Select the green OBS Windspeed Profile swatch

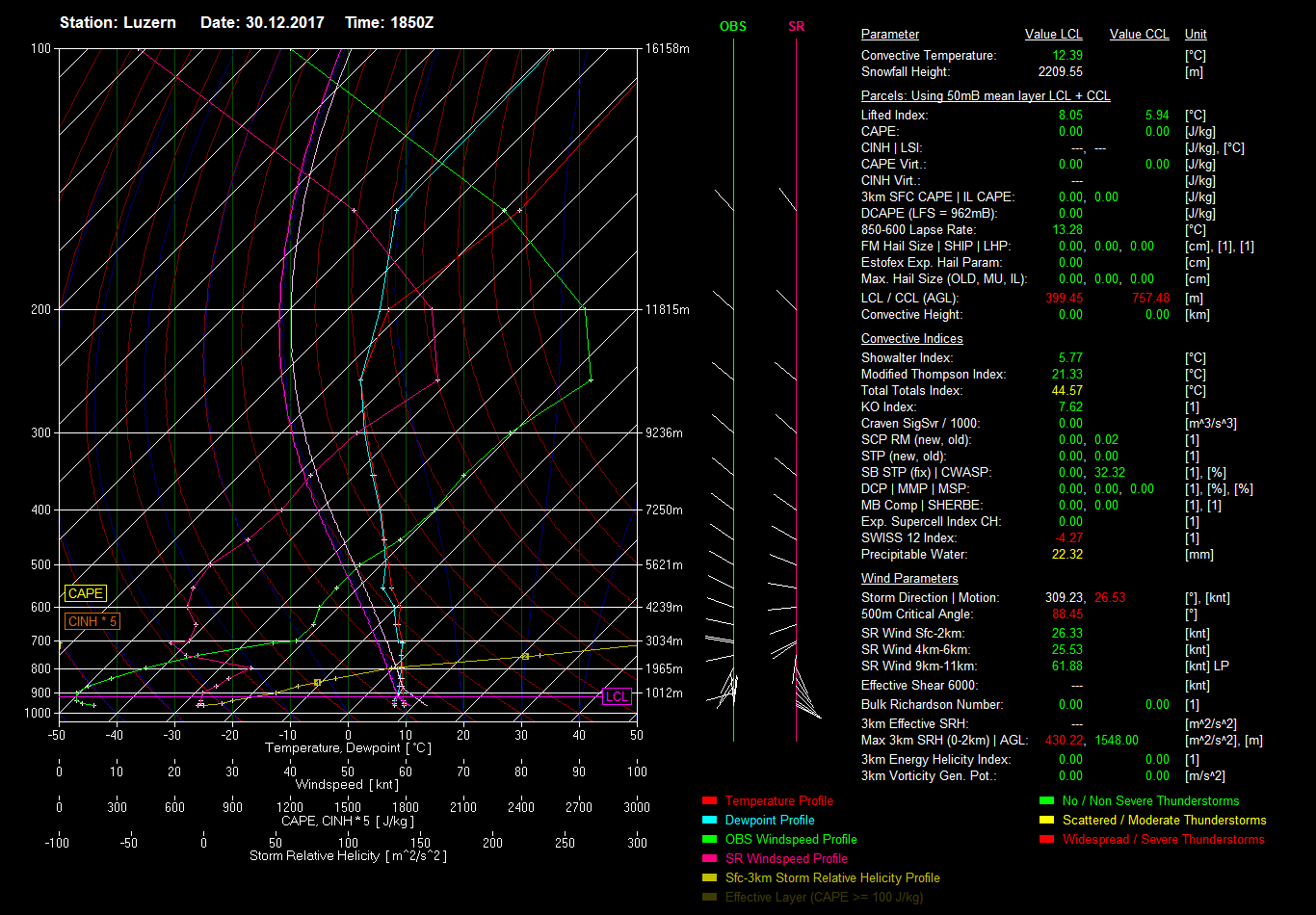(x=709, y=839)
